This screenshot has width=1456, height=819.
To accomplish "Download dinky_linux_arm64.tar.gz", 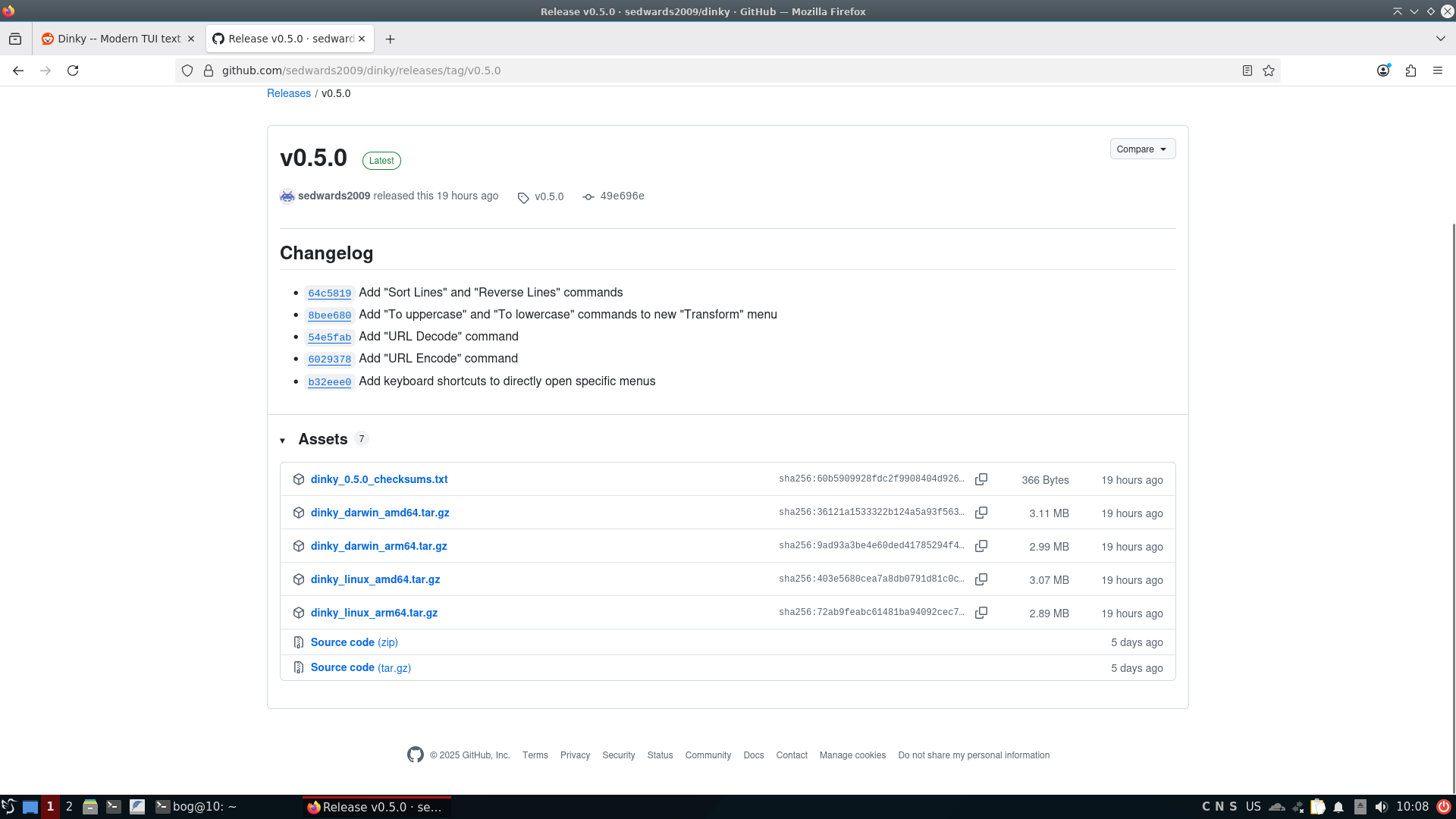I will tap(374, 613).
